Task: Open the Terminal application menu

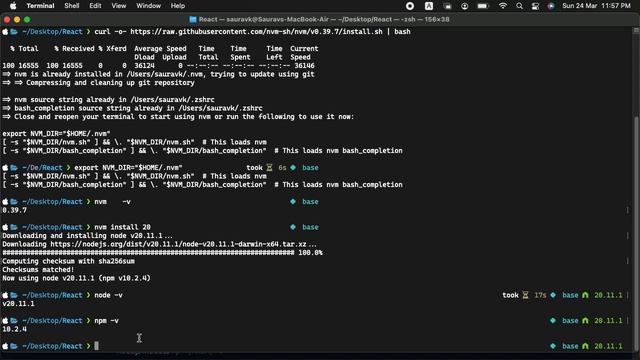Action: coord(40,6)
